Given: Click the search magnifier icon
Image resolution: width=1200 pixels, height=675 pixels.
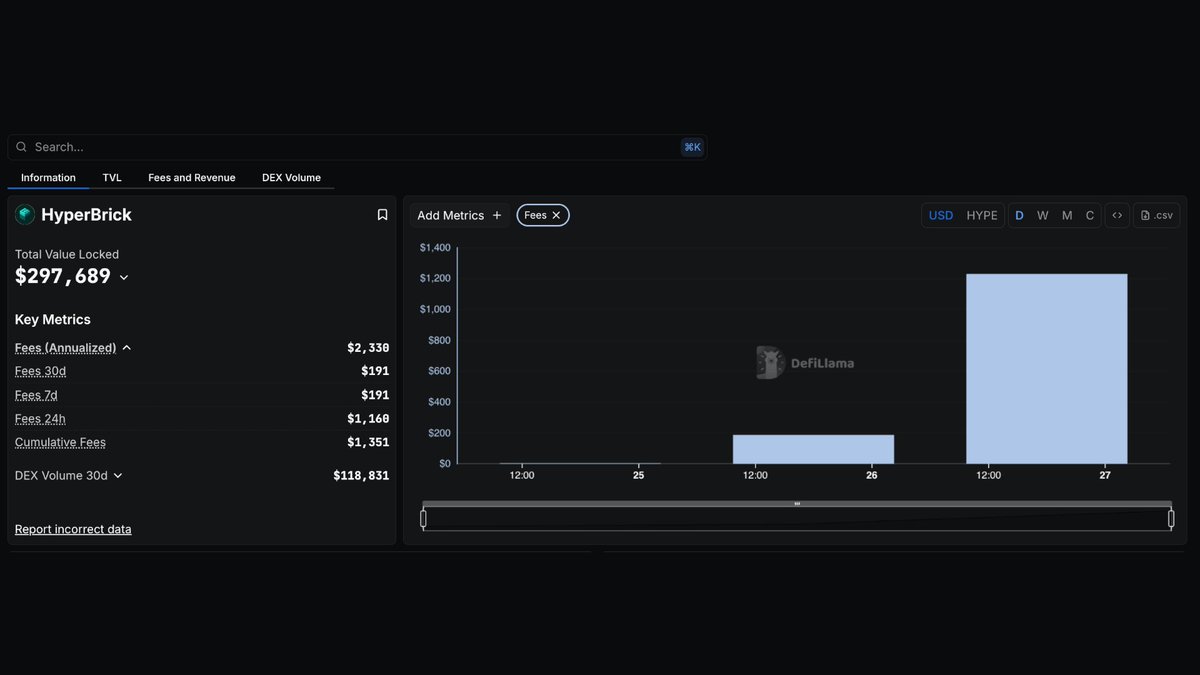Looking at the screenshot, I should pyautogui.click(x=21, y=147).
